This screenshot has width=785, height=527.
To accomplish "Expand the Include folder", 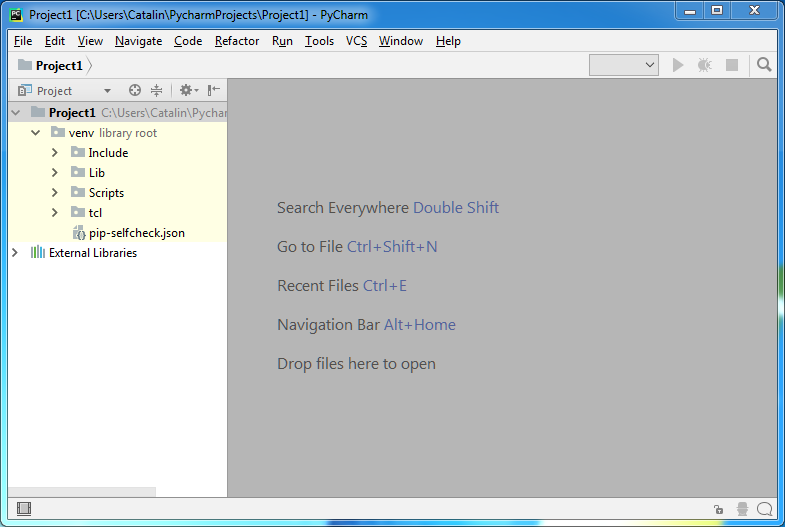I will click(x=55, y=153).
